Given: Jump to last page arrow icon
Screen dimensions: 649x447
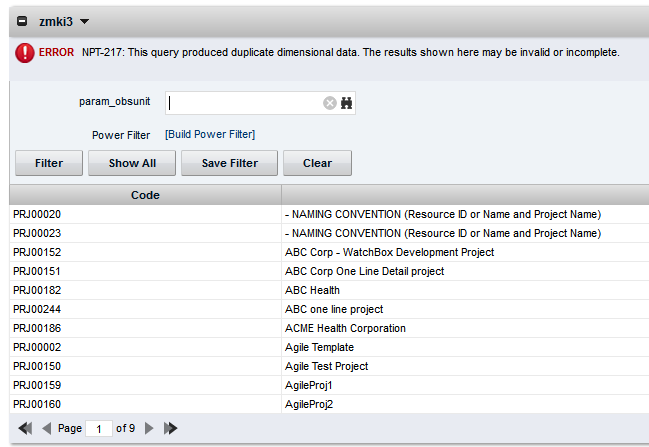Looking at the screenshot, I should [171, 428].
